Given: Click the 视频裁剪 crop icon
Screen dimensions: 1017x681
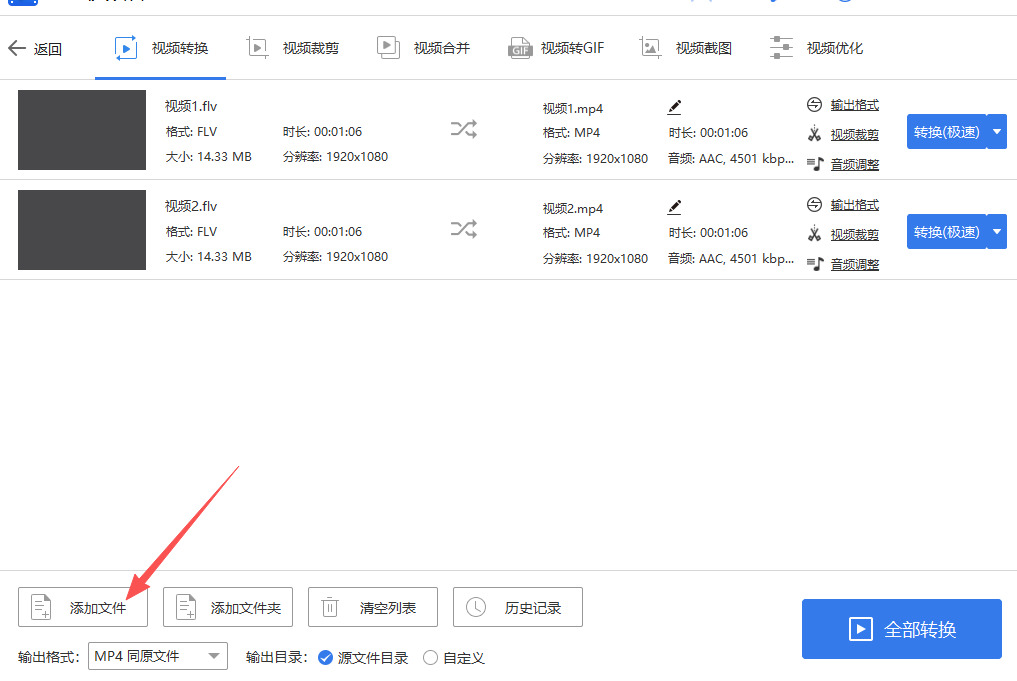Looking at the screenshot, I should pos(257,48).
